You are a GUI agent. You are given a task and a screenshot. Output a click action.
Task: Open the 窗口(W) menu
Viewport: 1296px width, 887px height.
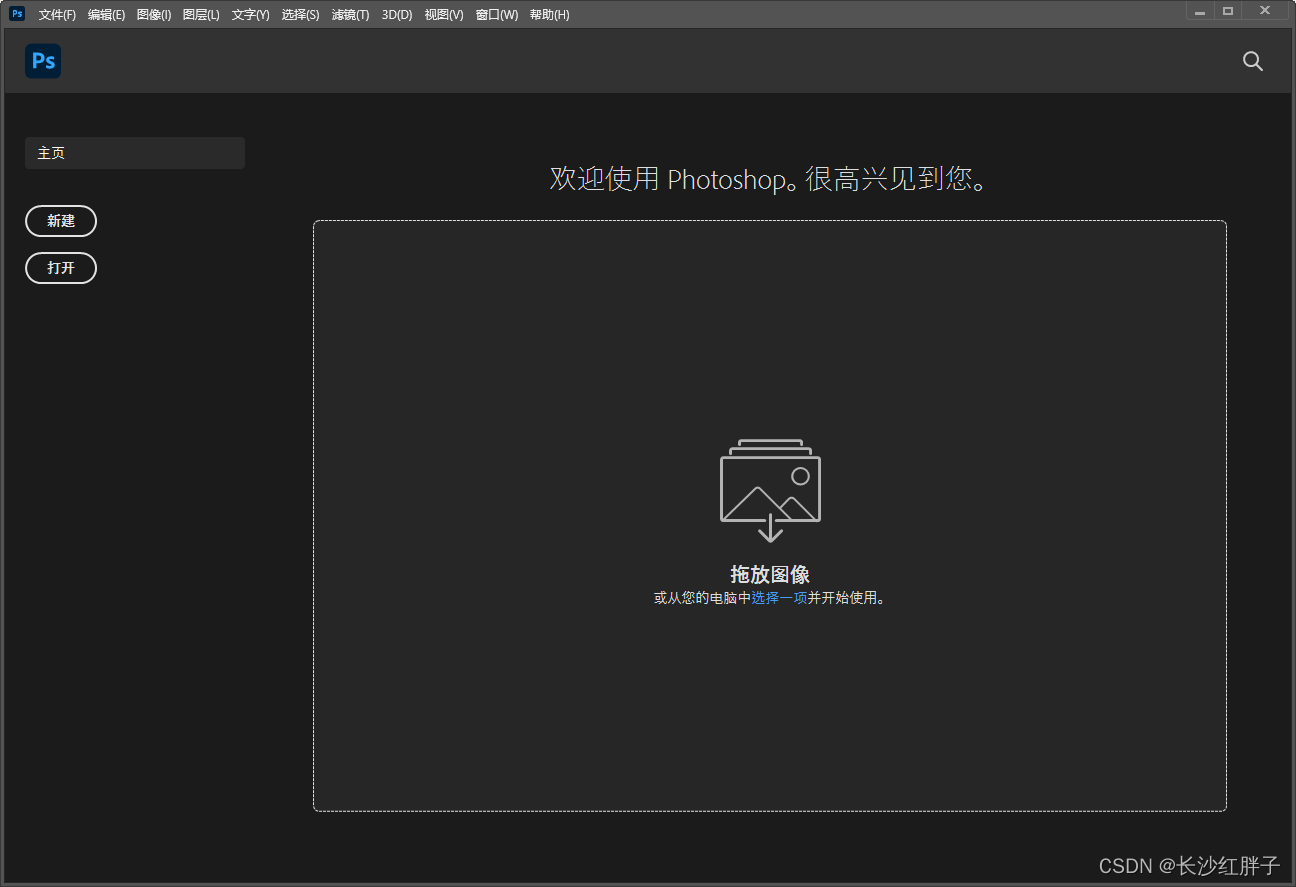point(497,15)
